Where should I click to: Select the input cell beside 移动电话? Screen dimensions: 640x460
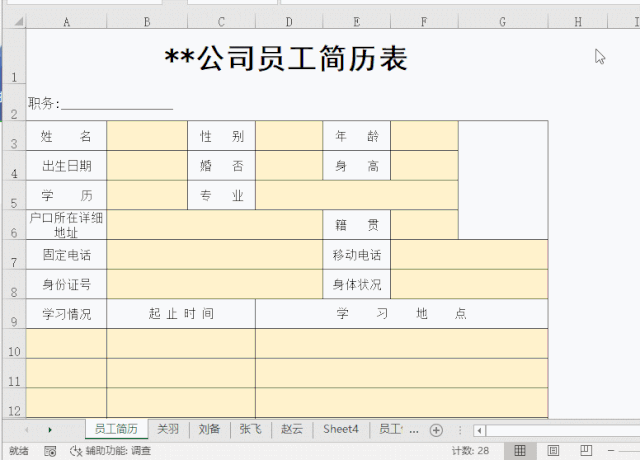(469, 255)
